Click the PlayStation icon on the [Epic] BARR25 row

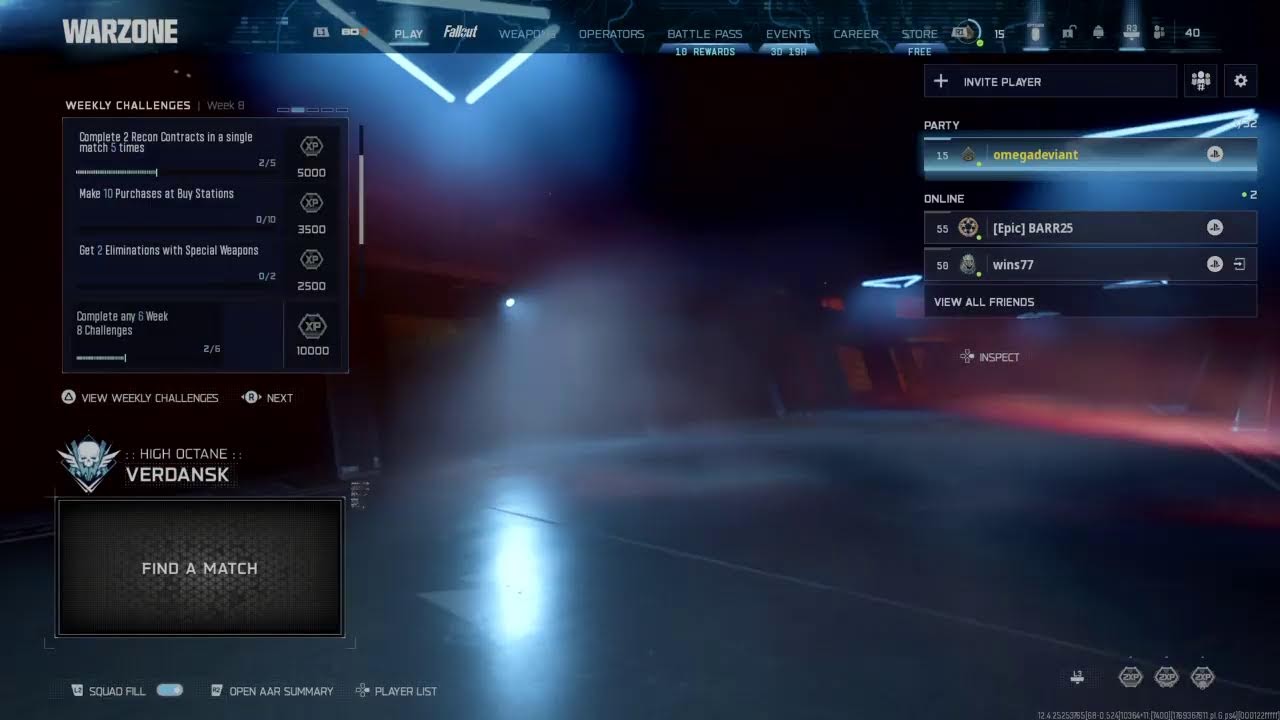pyautogui.click(x=1214, y=228)
